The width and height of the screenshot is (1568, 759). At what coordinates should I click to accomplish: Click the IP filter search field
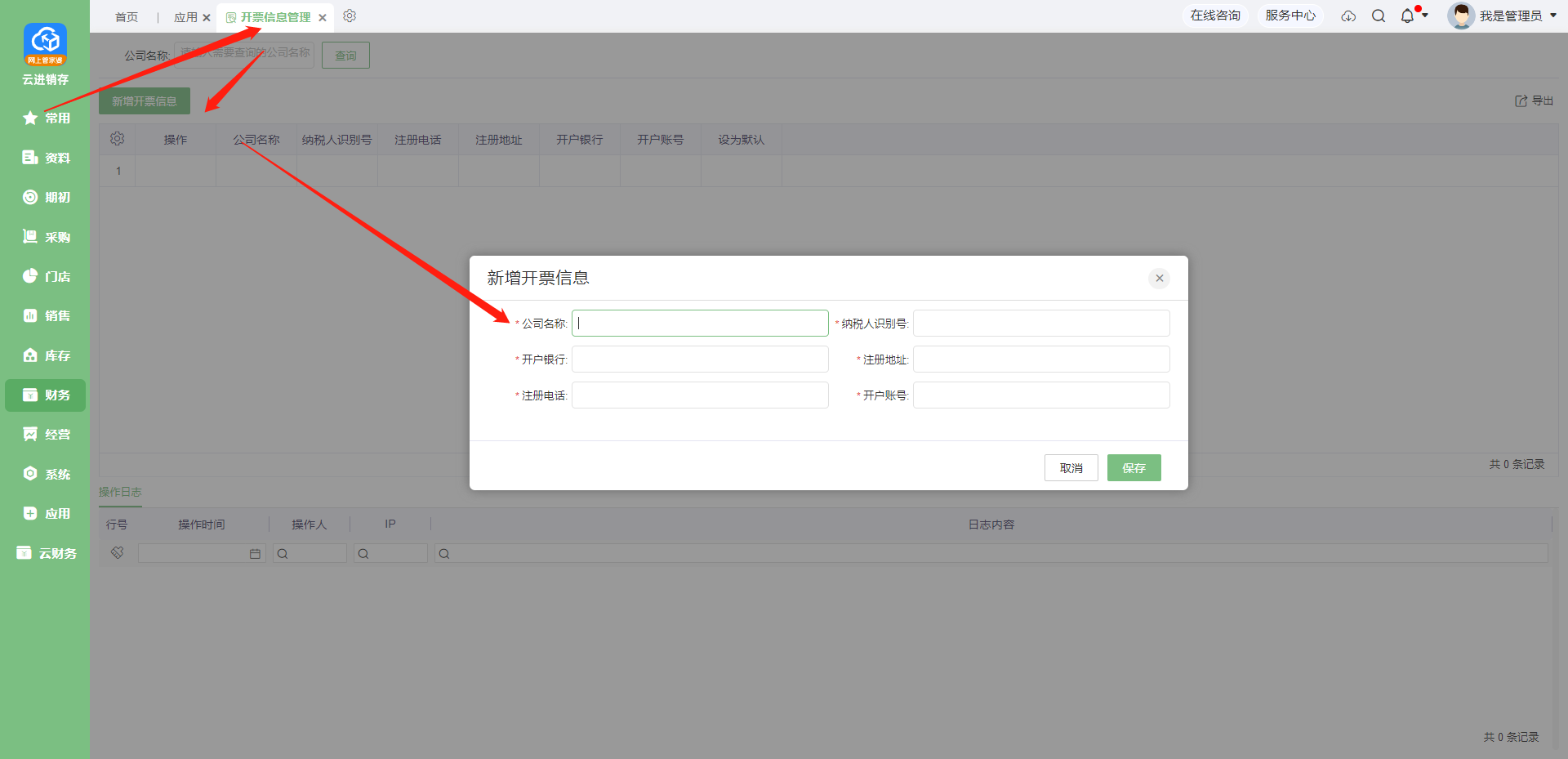coord(390,554)
